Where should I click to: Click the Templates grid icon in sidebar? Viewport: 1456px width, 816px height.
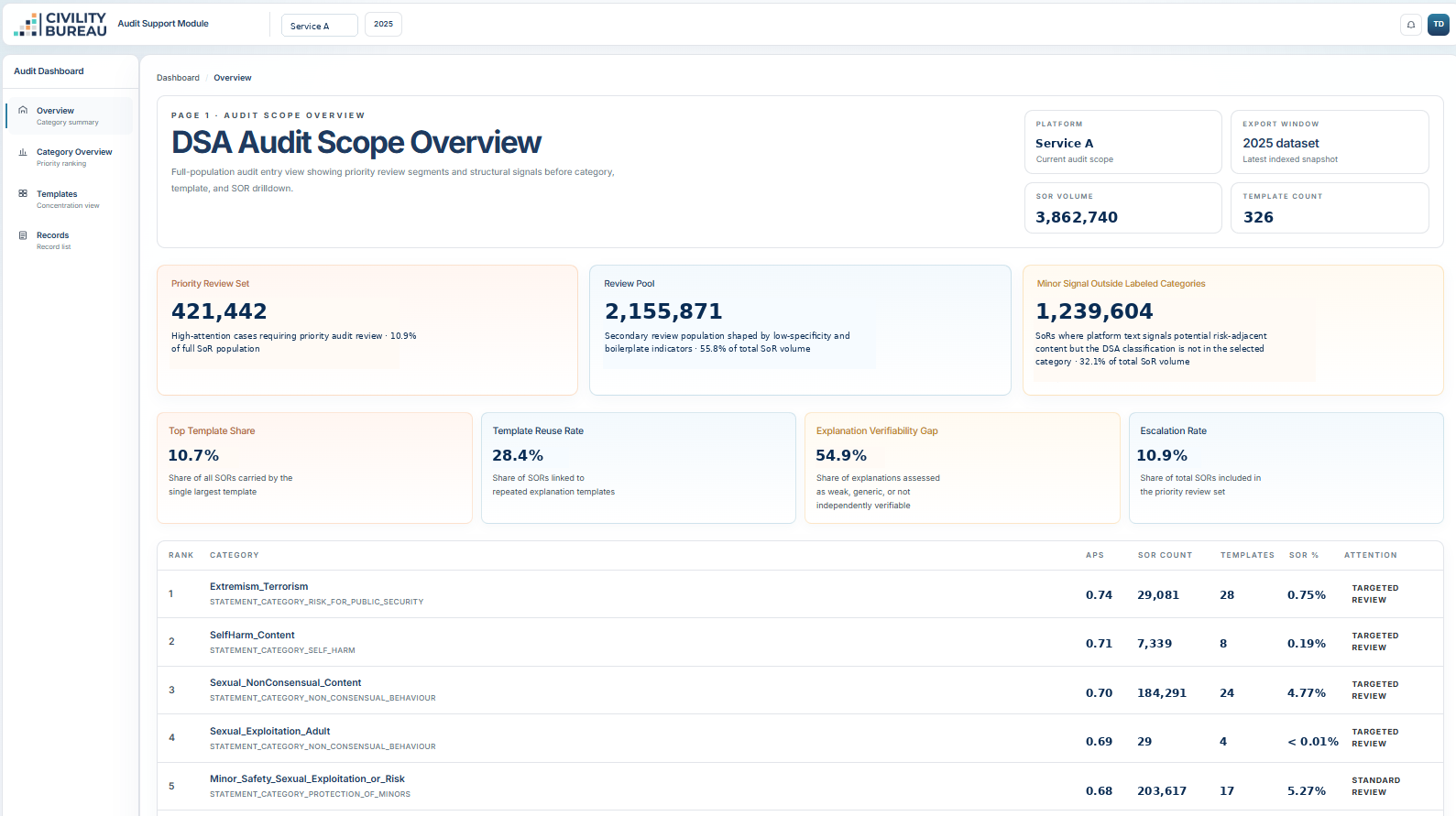pos(23,193)
